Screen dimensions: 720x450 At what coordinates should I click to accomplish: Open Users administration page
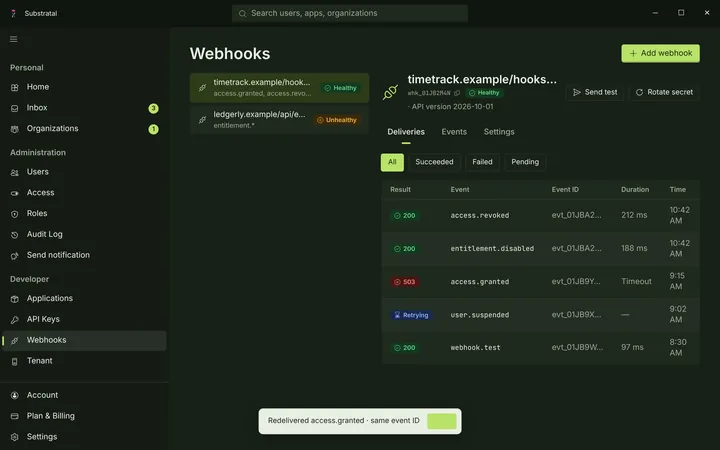click(84, 172)
